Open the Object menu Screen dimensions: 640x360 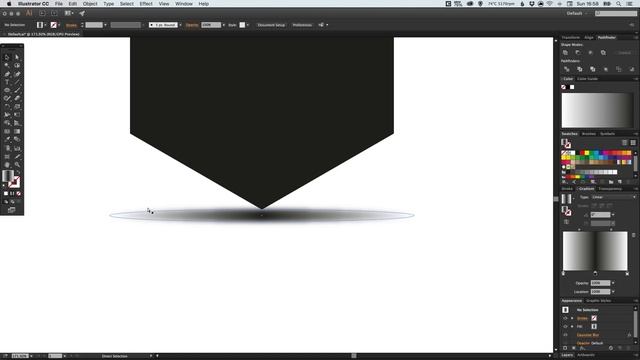[x=90, y=4]
